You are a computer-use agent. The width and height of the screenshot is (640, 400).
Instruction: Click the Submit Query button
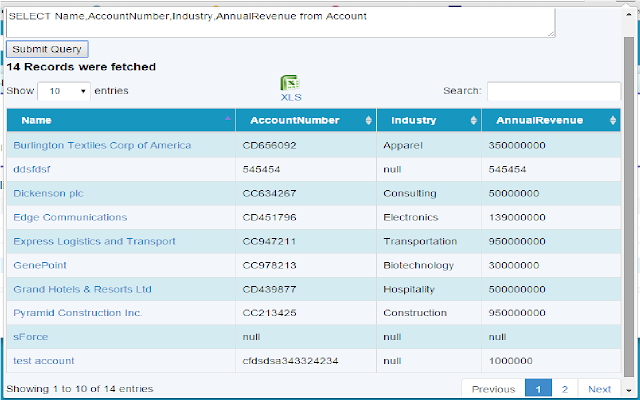tap(48, 49)
